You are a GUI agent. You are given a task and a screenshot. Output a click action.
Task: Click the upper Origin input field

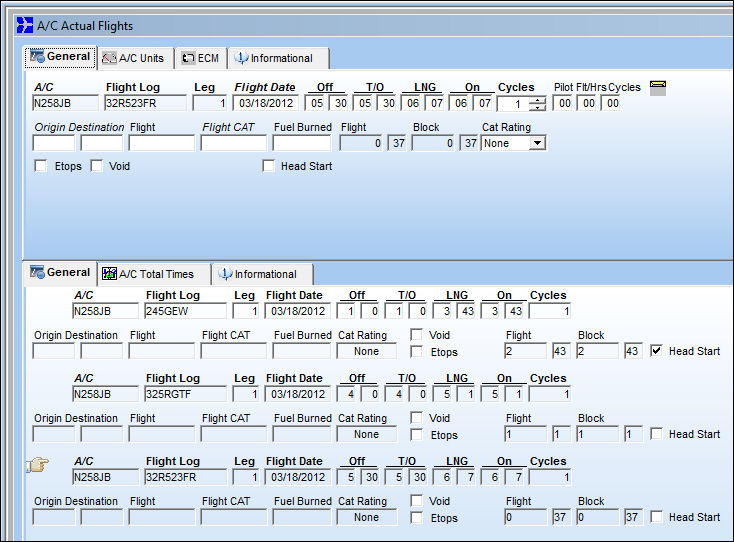pos(54,143)
